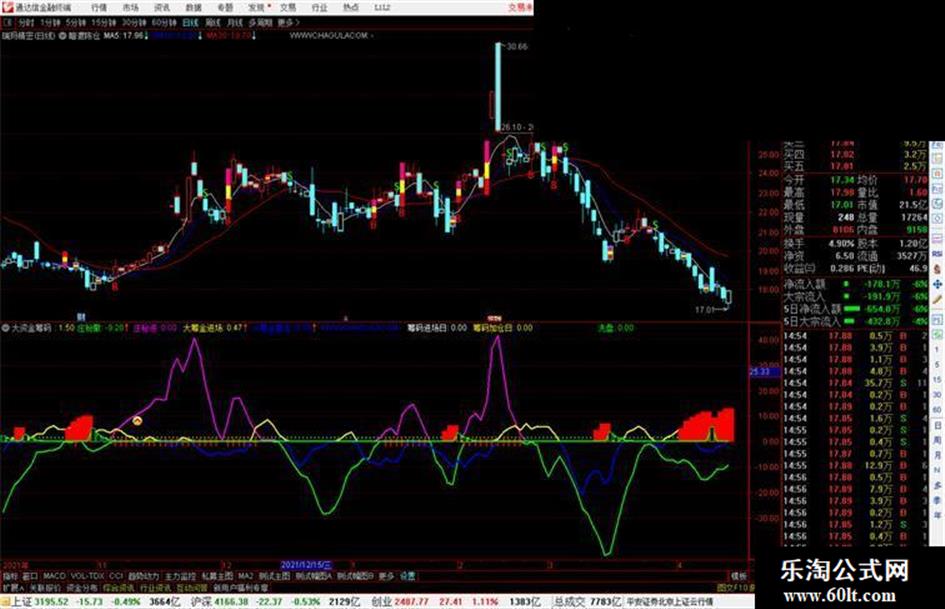Select the 30 minute shortcut in right toolbar

[x=937, y=395]
